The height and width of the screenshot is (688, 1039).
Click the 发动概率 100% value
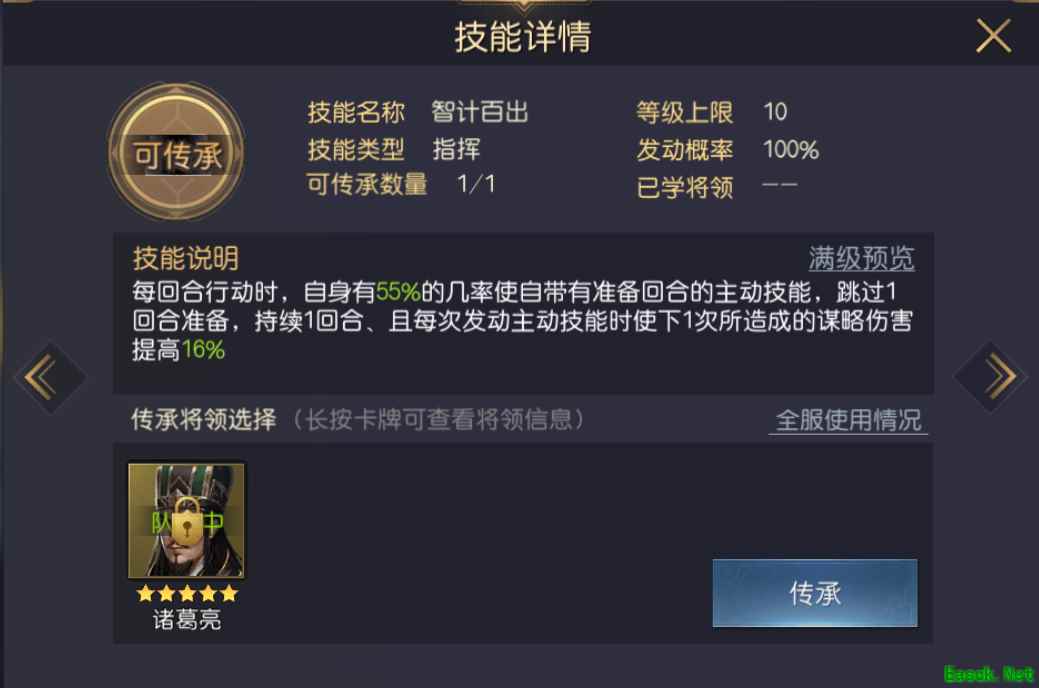[791, 150]
